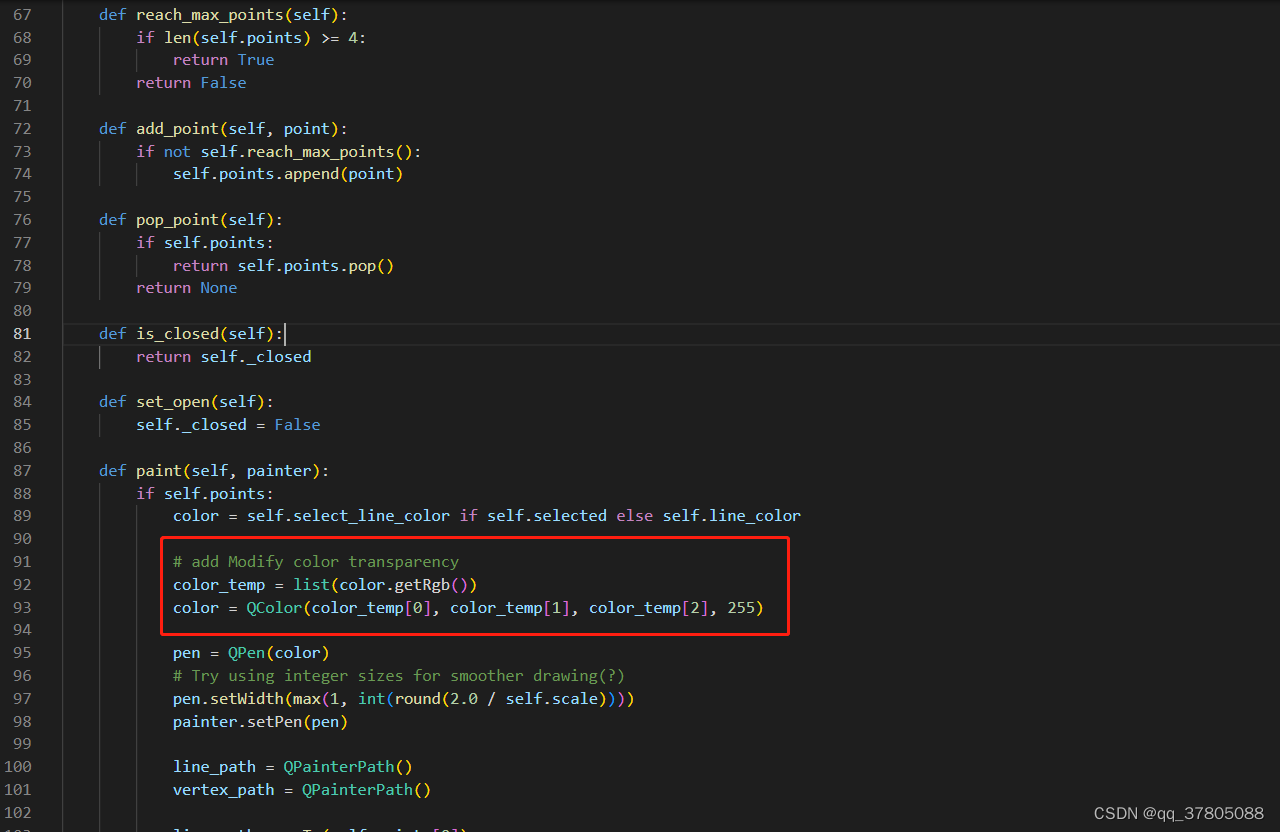
Task: Click the comment "# add Modify color transparency"
Action: [316, 562]
